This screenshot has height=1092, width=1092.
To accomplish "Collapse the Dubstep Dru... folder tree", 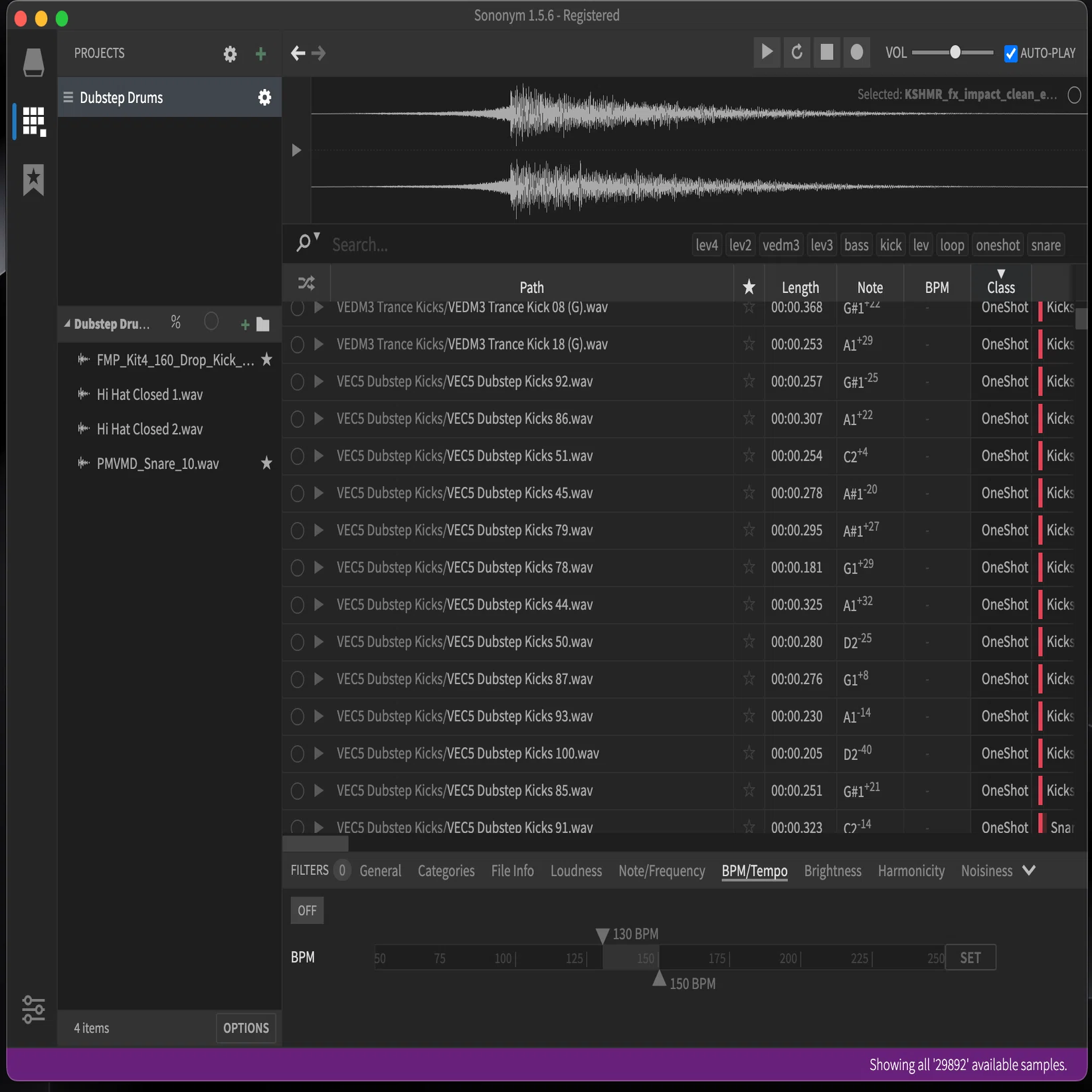I will 67,324.
